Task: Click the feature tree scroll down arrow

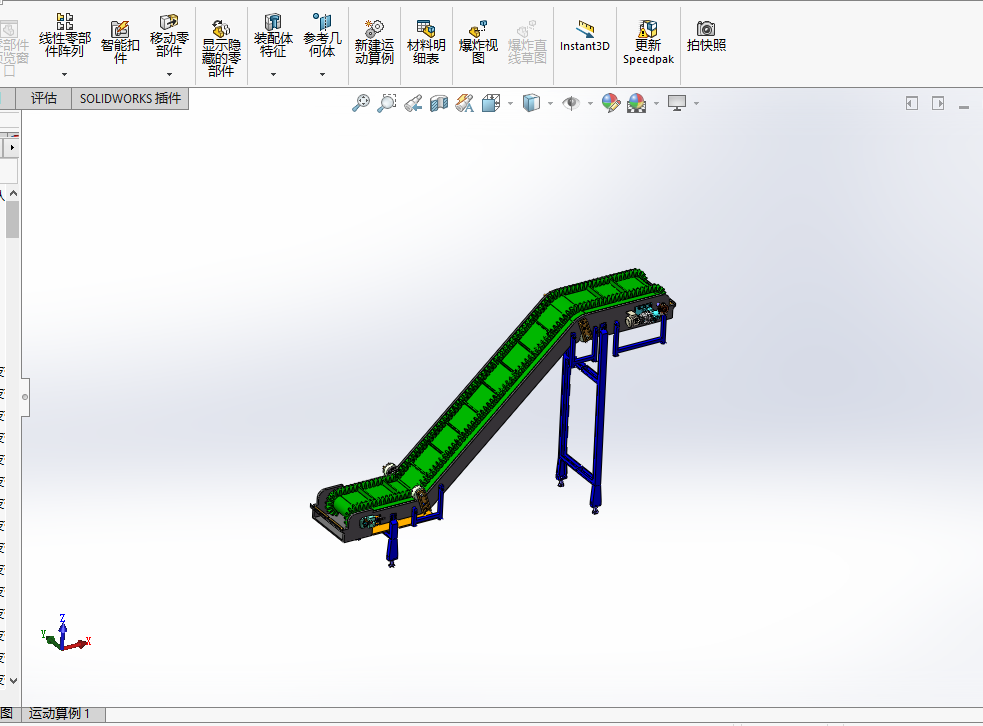Action: coord(13,681)
